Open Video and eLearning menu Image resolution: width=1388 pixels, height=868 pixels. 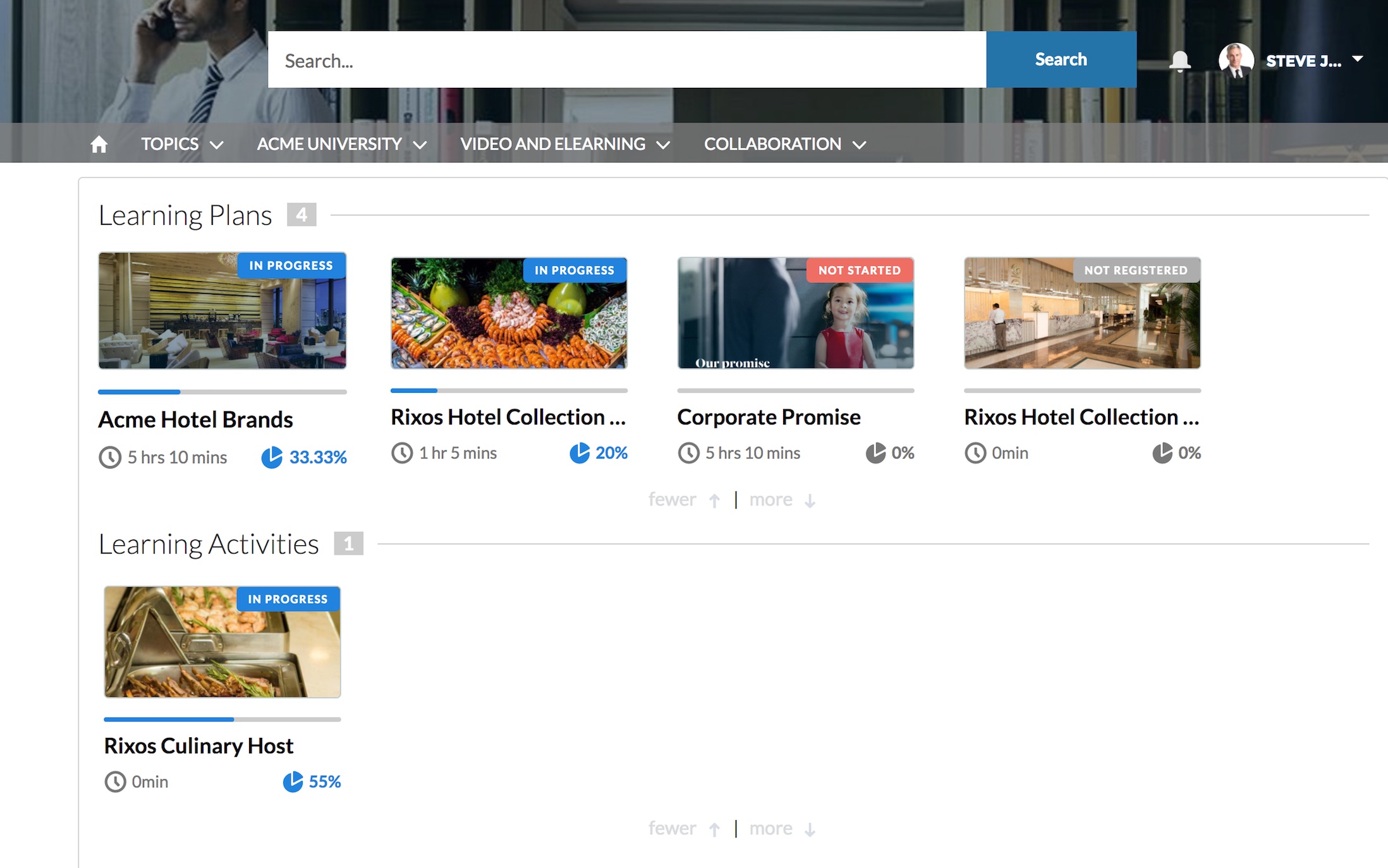564,144
